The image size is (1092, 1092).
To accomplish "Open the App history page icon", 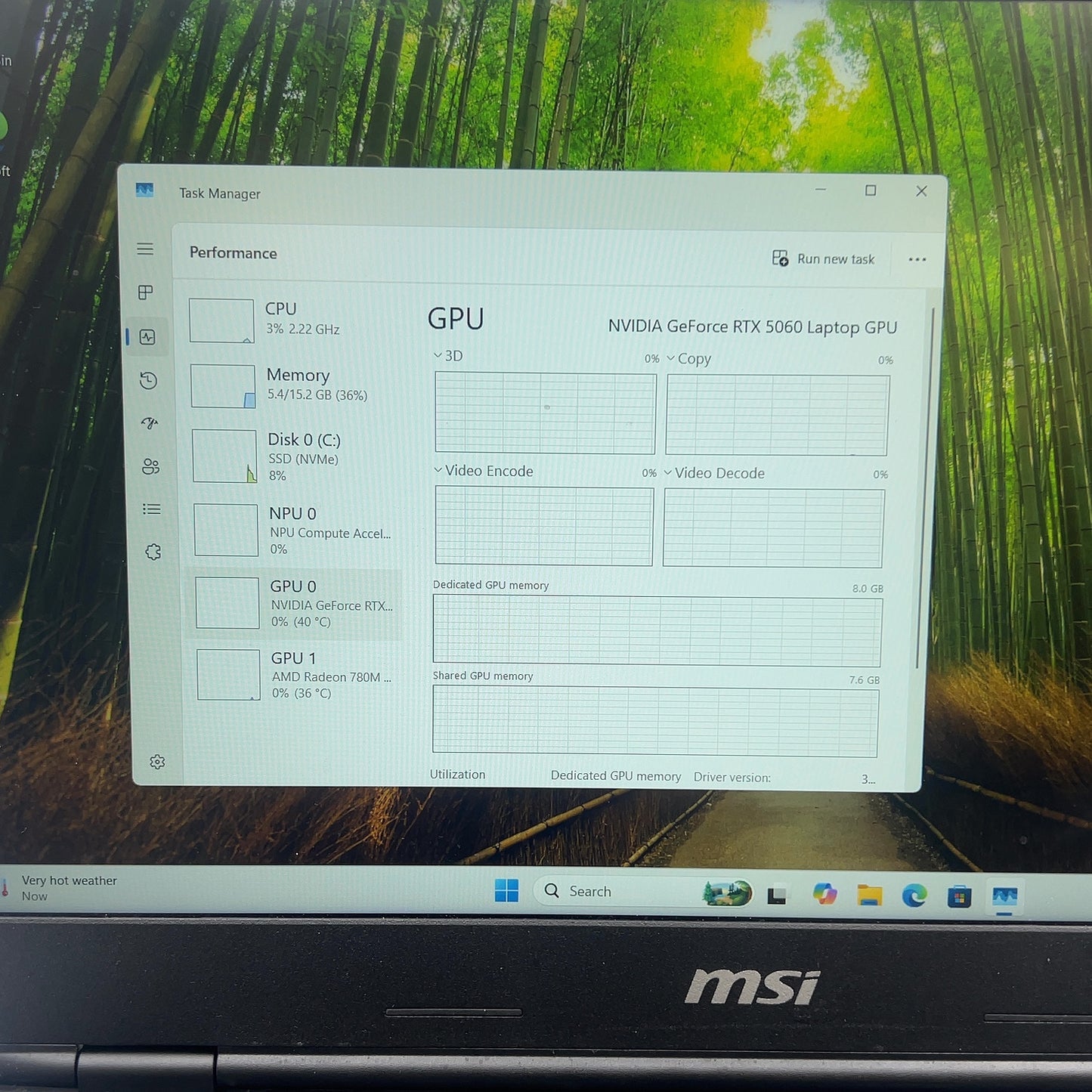I will 148,380.
